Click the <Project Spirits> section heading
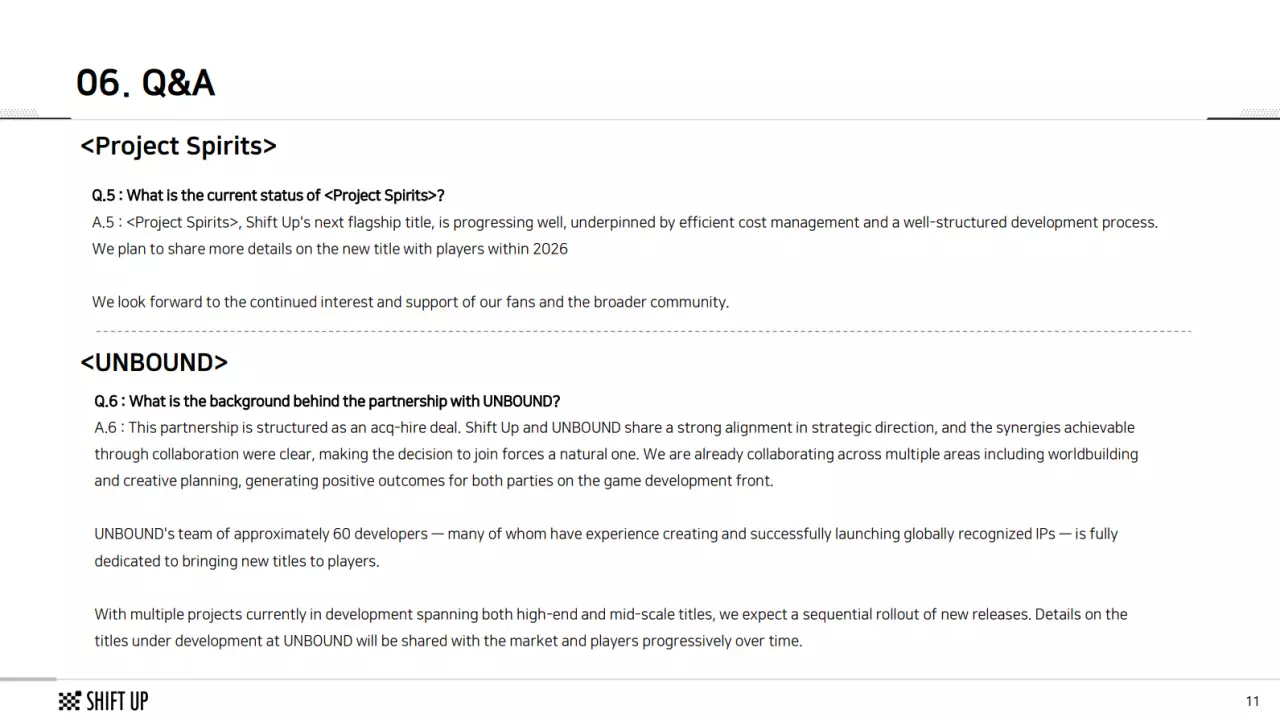This screenshot has width=1280, height=722. [178, 146]
